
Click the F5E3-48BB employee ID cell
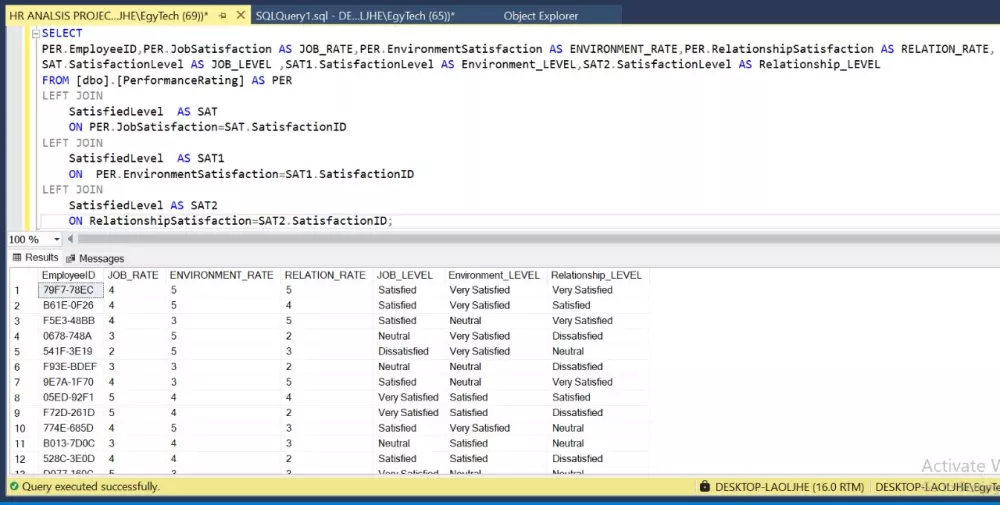click(x=69, y=321)
